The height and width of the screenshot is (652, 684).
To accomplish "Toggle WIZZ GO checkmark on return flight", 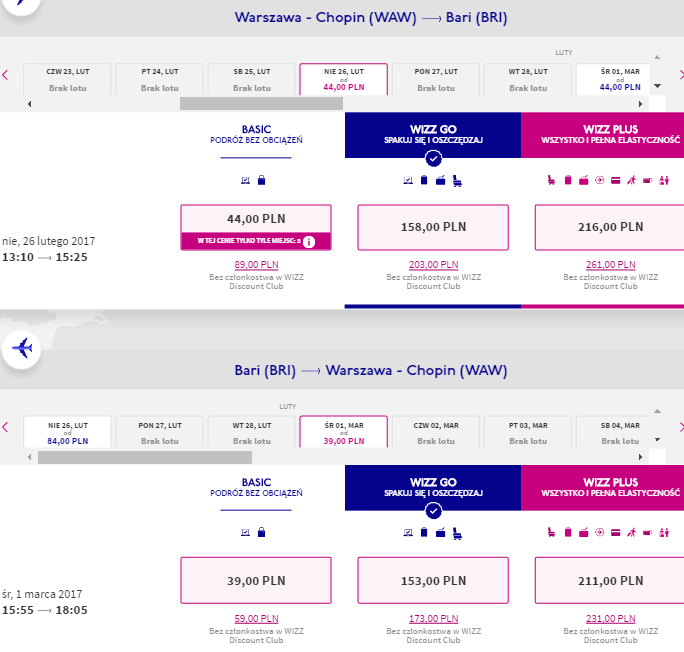I will 433,511.
